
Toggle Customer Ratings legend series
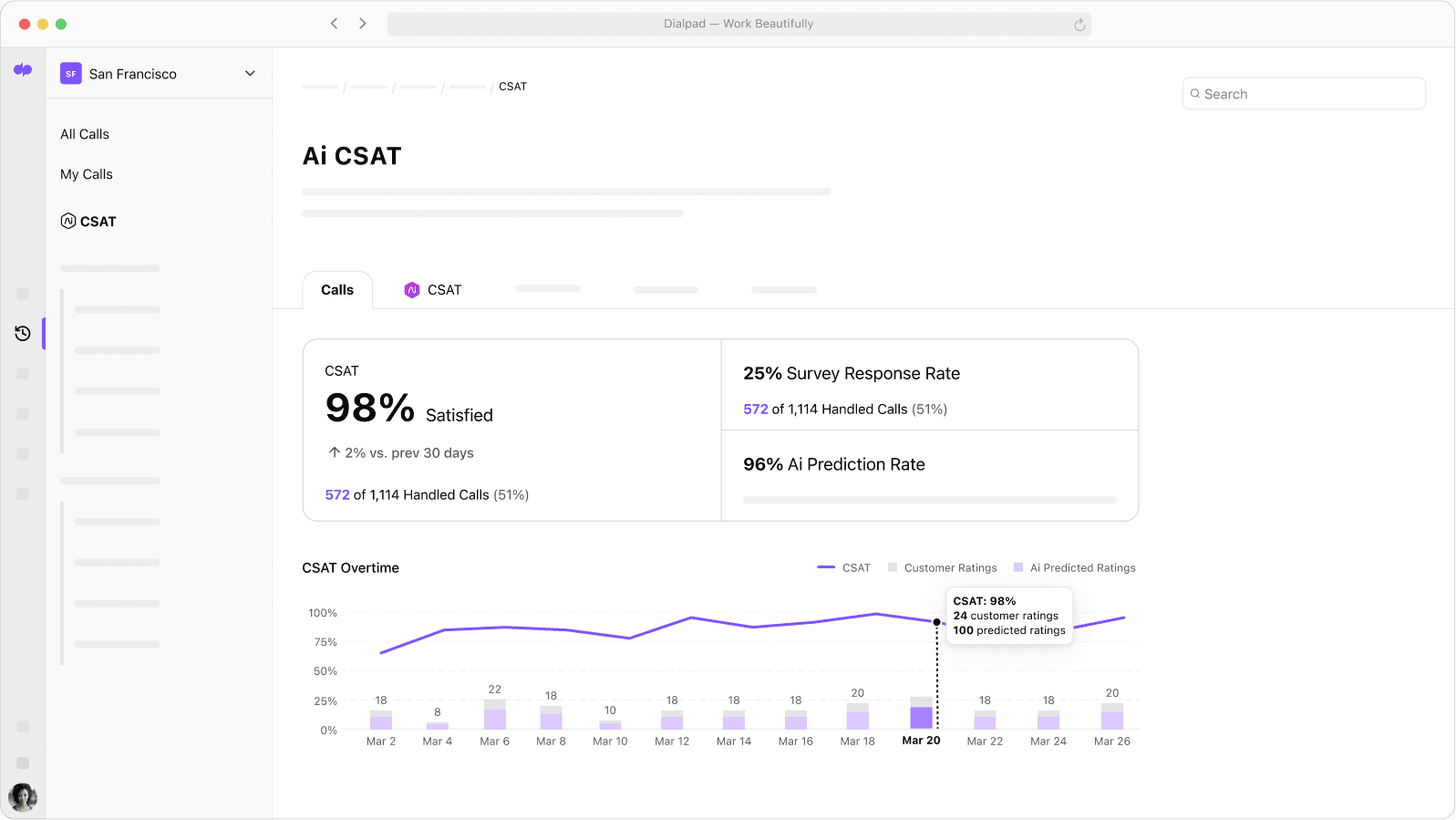pyautogui.click(x=942, y=567)
